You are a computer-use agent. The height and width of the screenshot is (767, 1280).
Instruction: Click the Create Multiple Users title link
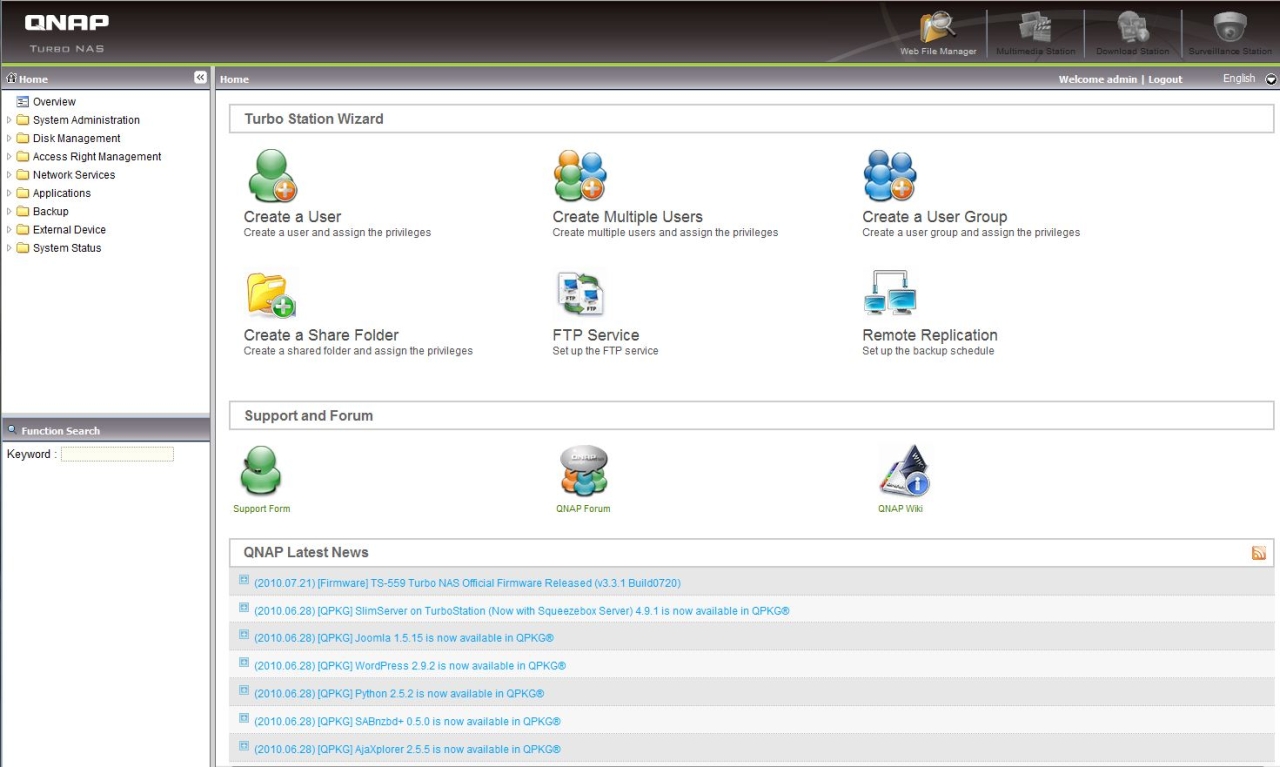[x=628, y=217]
